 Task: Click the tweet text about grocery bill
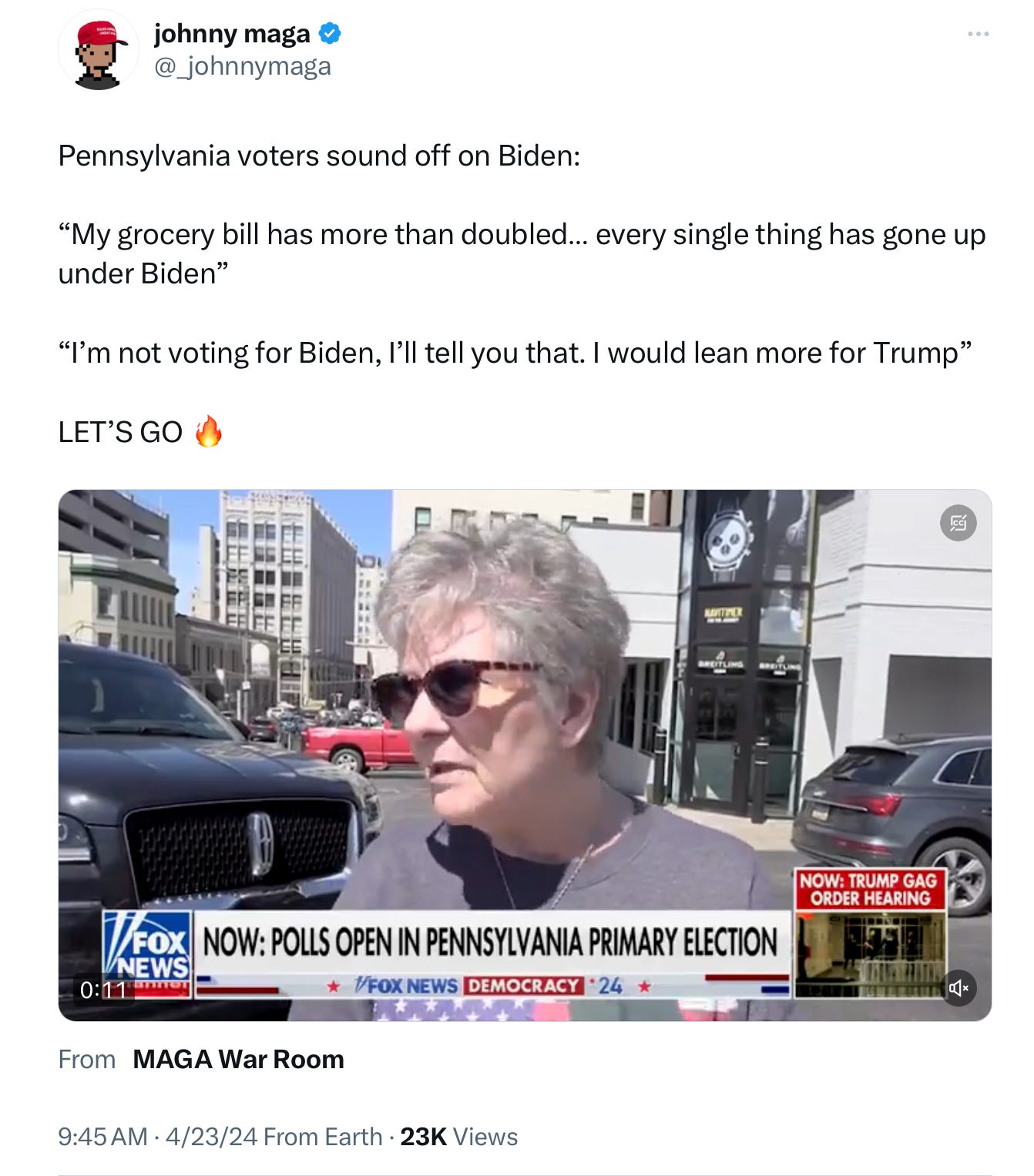pos(522,254)
